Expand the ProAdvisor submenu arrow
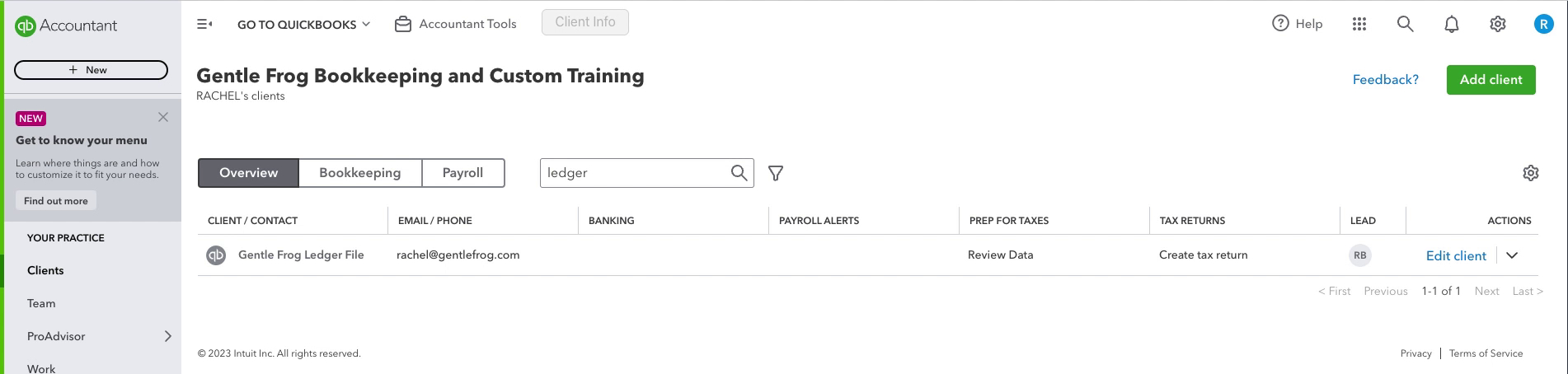 [x=168, y=336]
